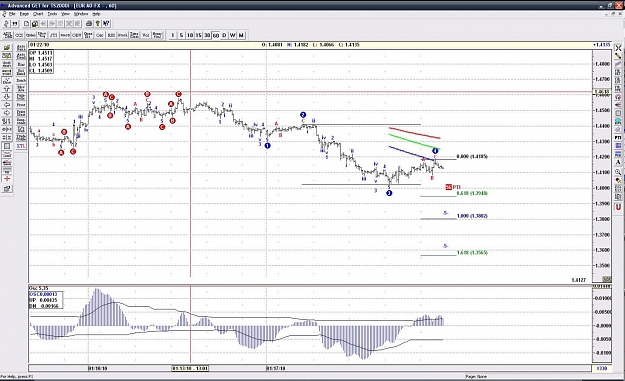This screenshot has height=381, width=625.
Task: Click the PTI tool icon
Action: coord(618,137)
